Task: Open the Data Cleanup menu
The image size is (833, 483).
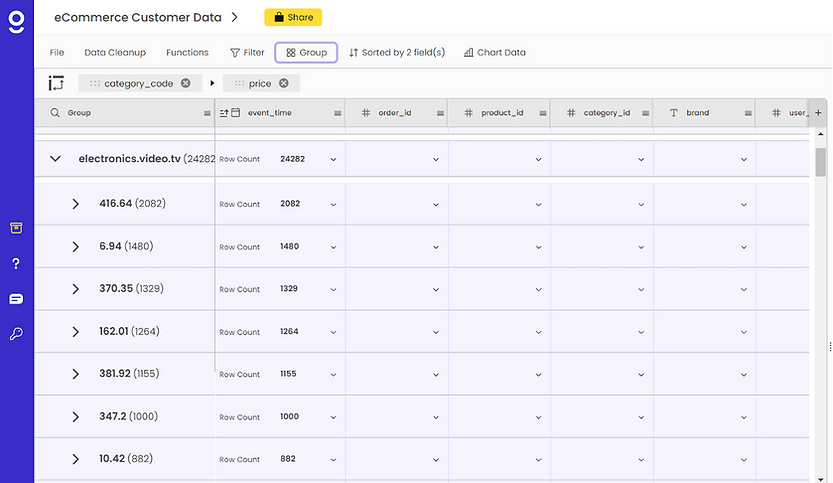Action: pyautogui.click(x=115, y=52)
